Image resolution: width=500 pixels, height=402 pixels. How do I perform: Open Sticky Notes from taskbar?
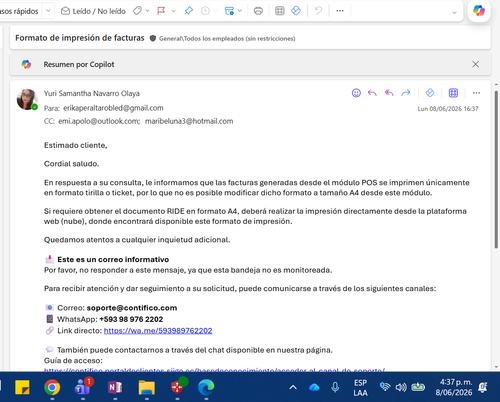[22, 387]
